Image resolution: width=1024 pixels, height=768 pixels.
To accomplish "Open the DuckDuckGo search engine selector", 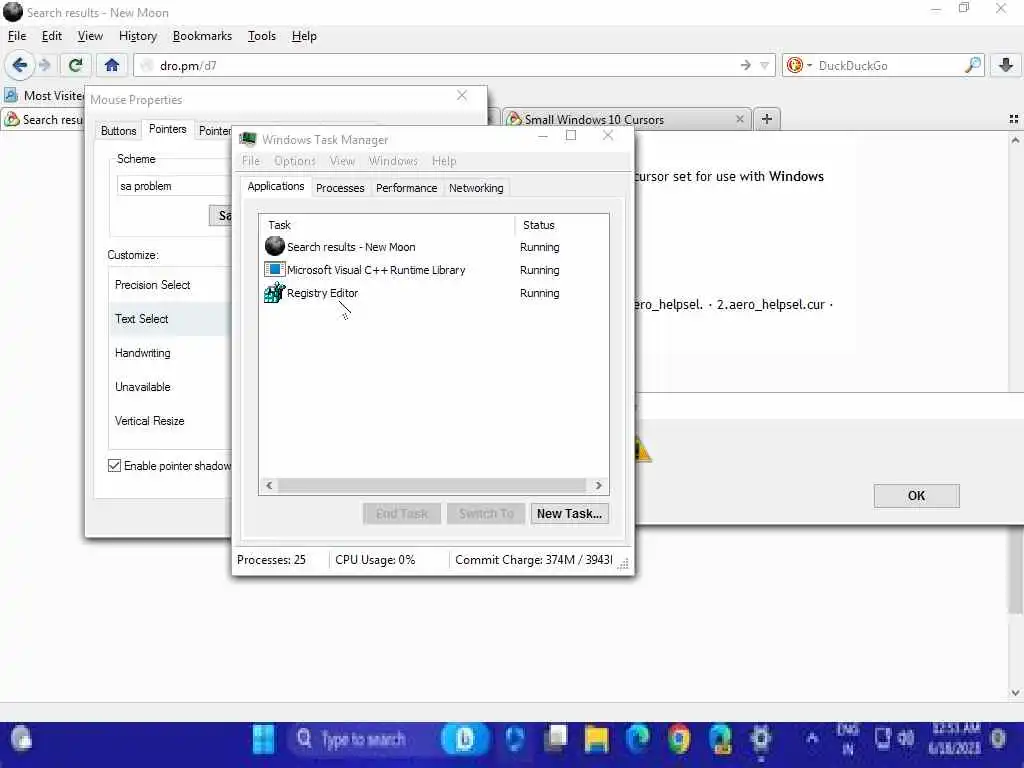I will (x=798, y=65).
